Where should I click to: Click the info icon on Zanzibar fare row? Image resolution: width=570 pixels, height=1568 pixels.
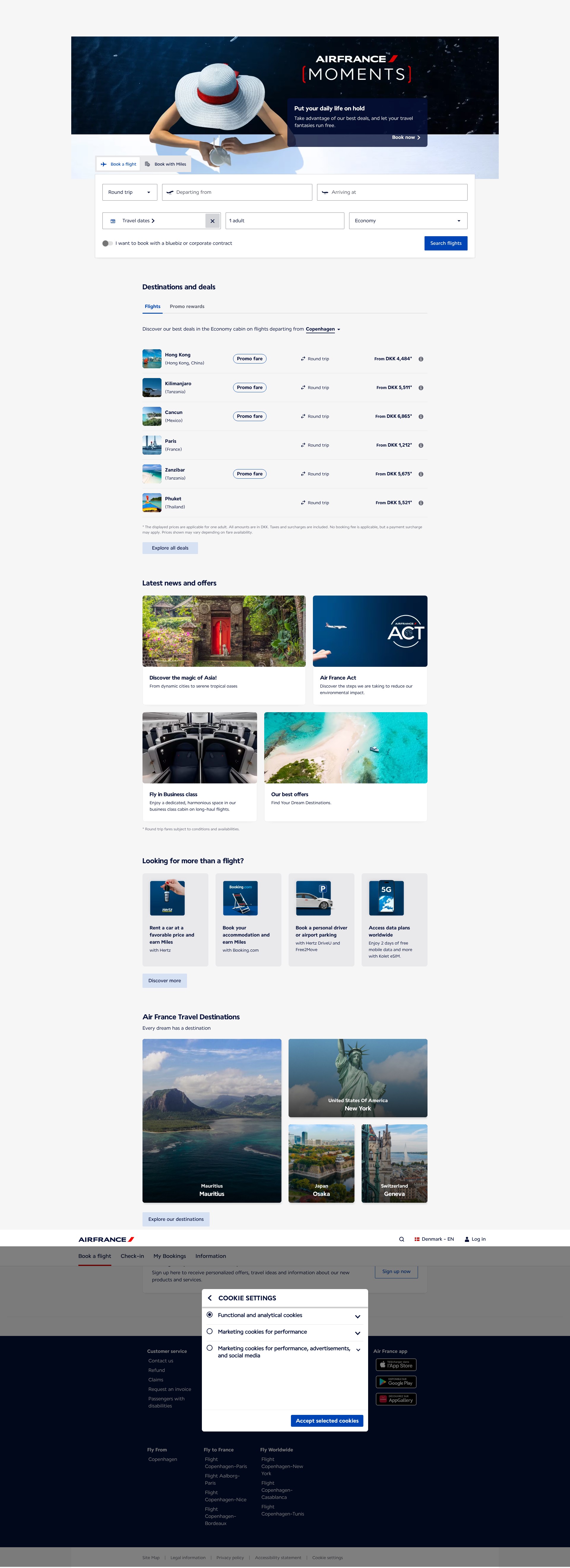[421, 474]
